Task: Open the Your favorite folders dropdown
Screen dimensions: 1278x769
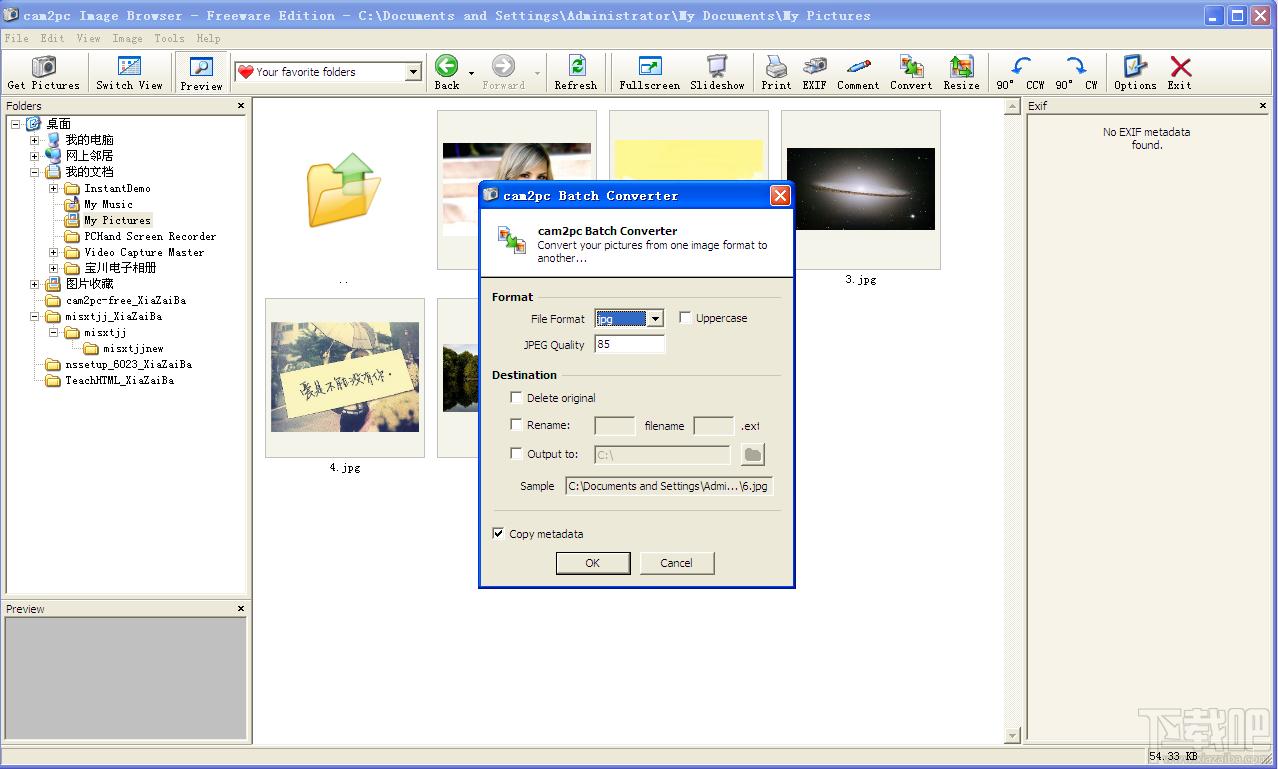Action: point(413,72)
